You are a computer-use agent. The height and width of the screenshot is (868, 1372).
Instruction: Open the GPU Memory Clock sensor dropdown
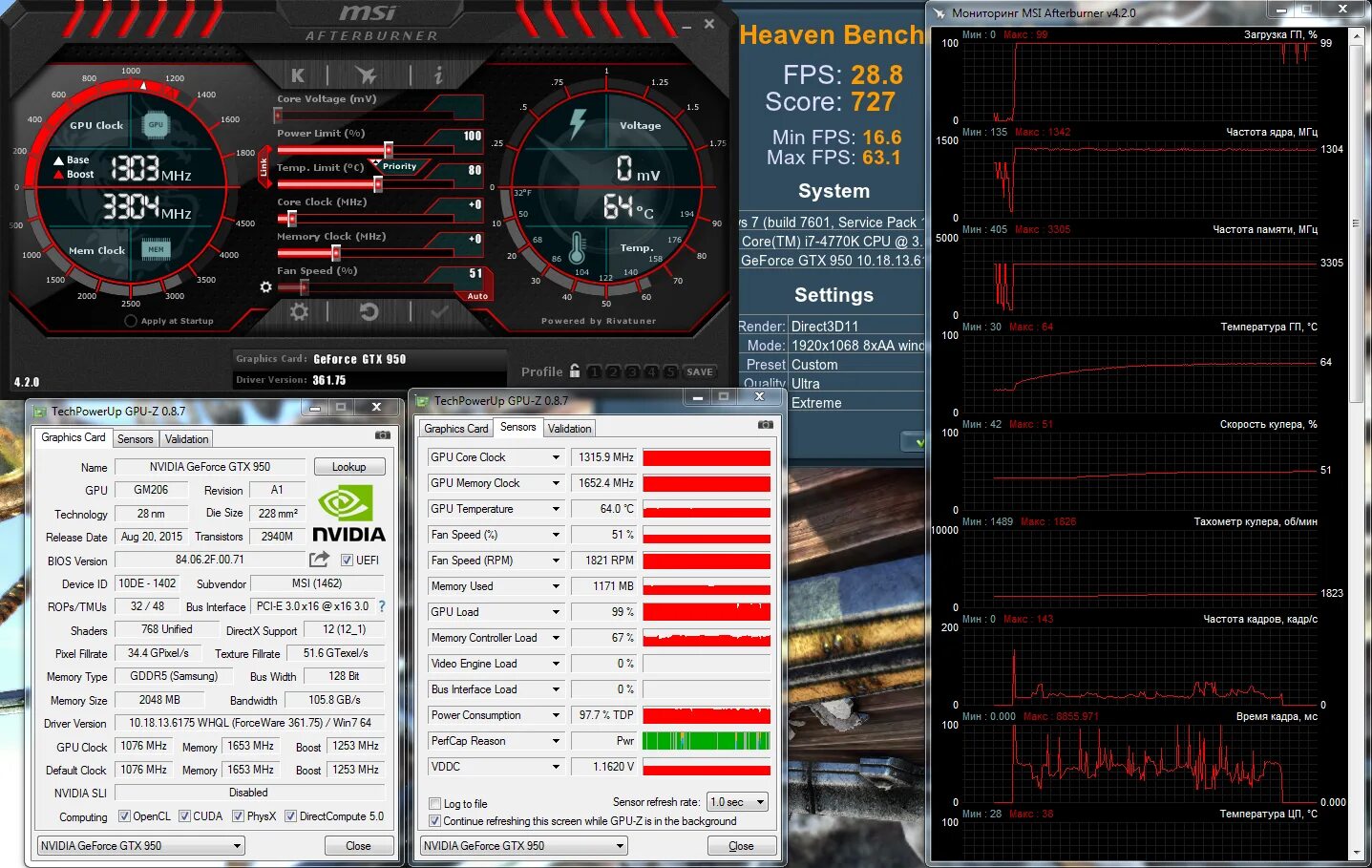pos(556,483)
